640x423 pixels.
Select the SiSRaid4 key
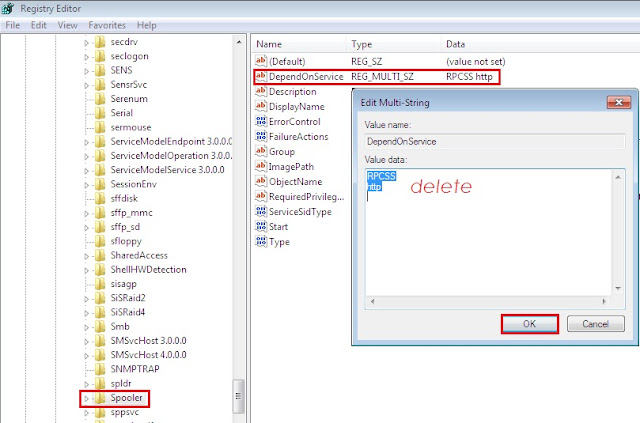128,312
